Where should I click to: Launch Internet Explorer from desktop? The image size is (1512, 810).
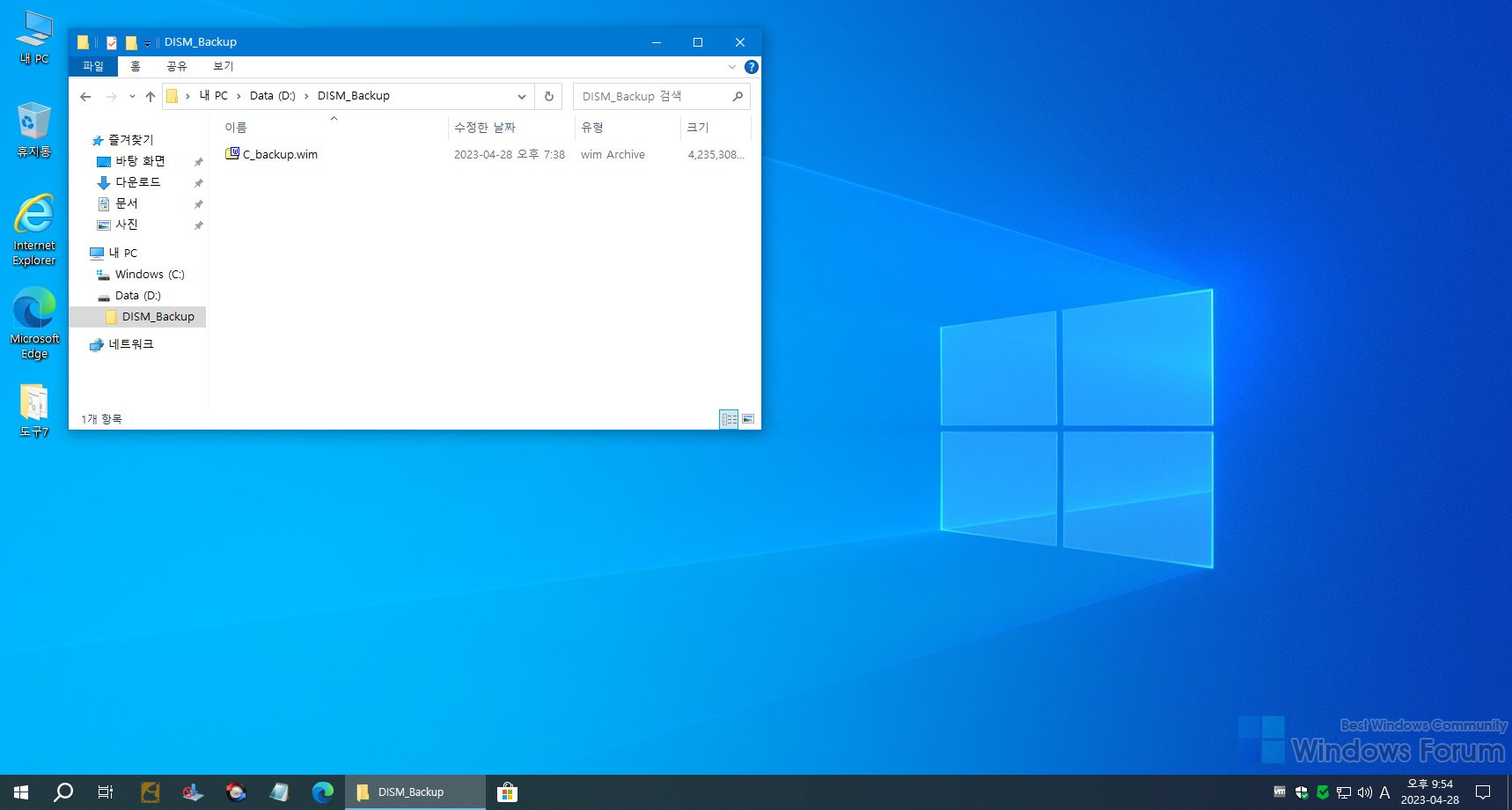(x=34, y=230)
